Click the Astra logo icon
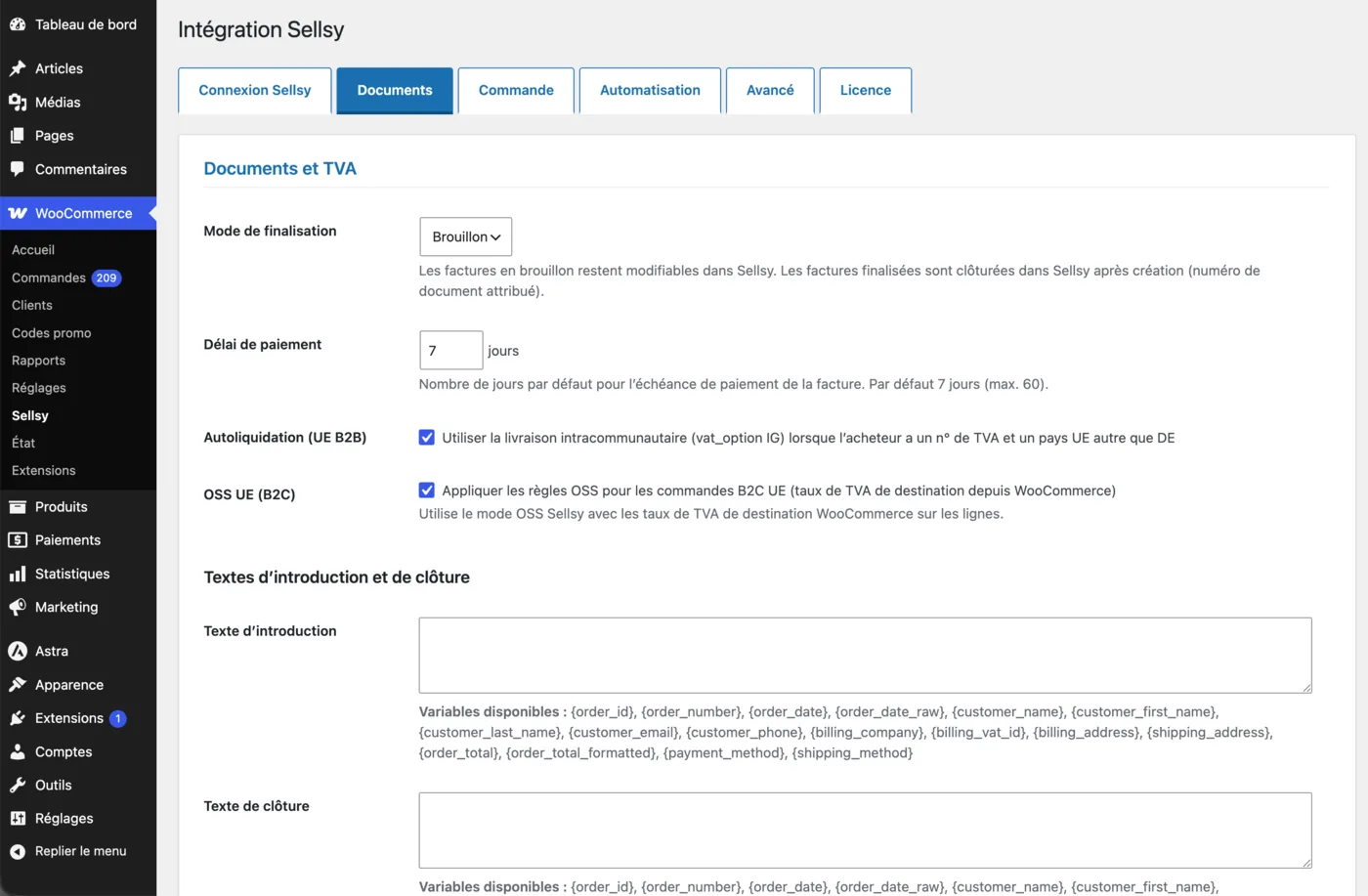Viewport: 1368px width, 896px height. pyautogui.click(x=18, y=651)
